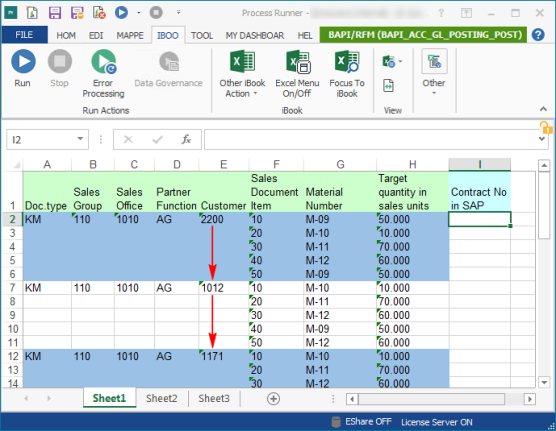Click the previous sheet navigation arrow

click(x=26, y=398)
